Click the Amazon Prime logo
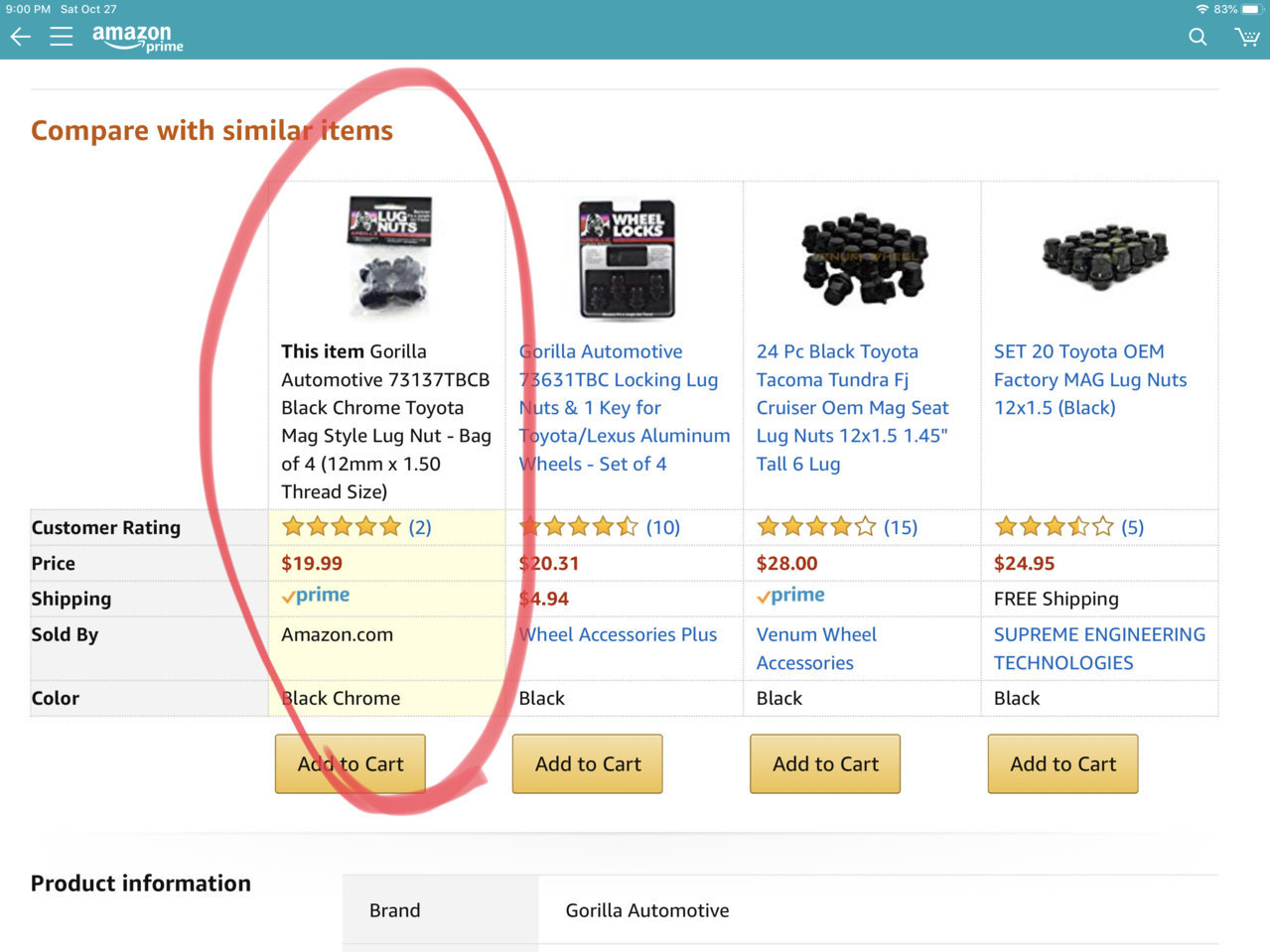The image size is (1270, 952). pos(137,38)
